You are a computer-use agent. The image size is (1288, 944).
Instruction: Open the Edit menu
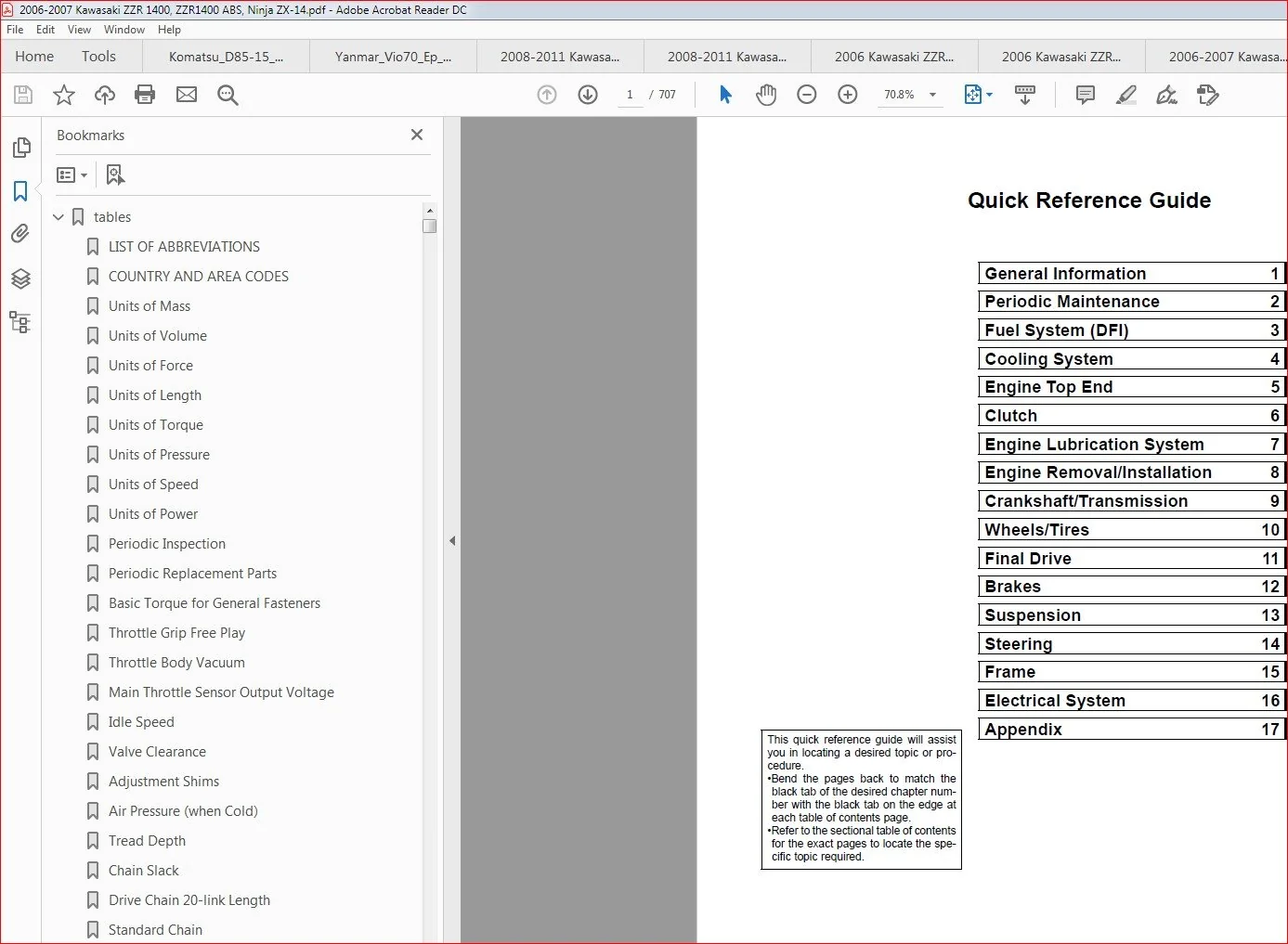[x=46, y=30]
